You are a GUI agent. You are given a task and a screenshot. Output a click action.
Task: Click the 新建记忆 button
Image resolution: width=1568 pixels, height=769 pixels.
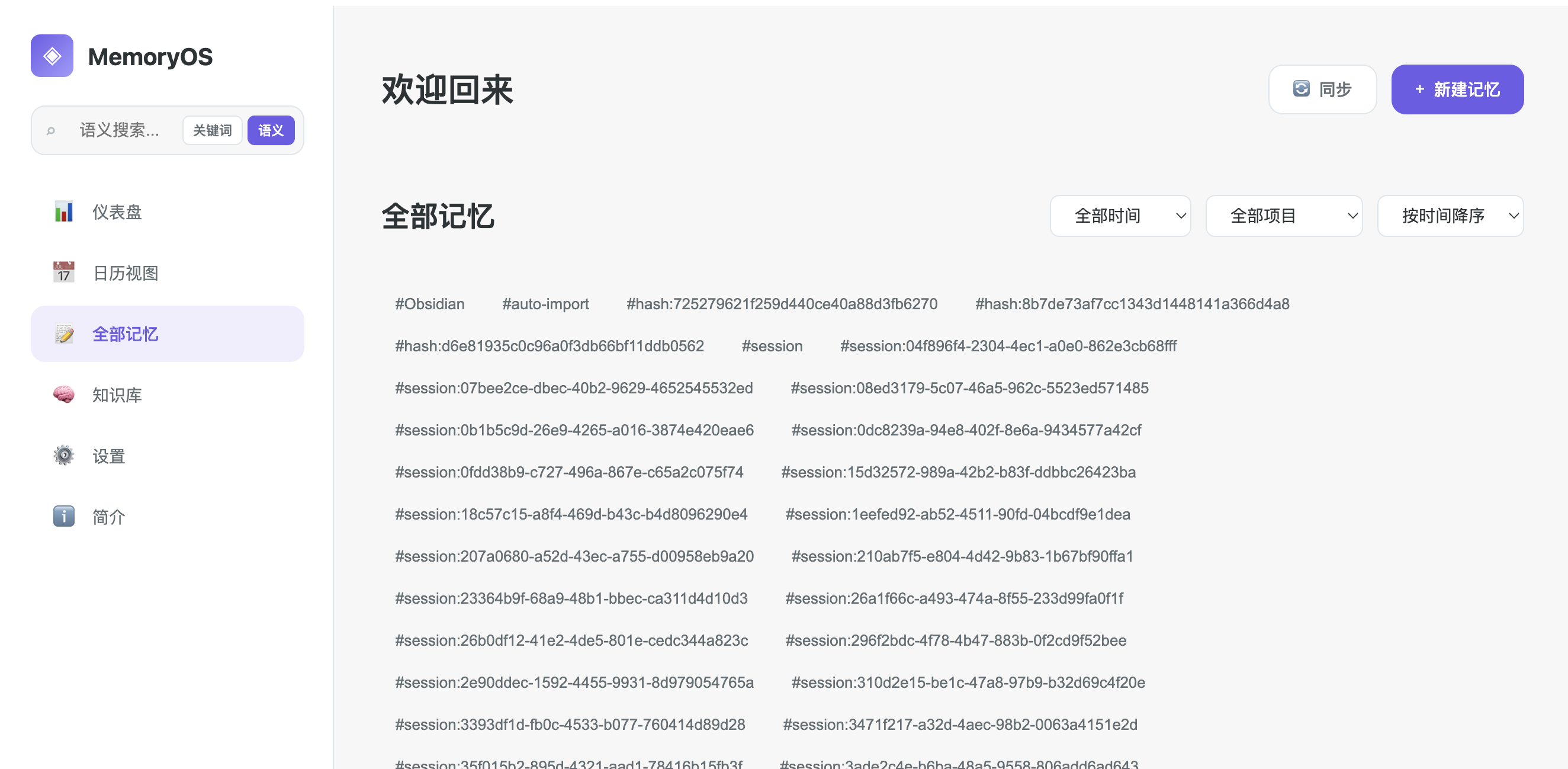[1457, 89]
